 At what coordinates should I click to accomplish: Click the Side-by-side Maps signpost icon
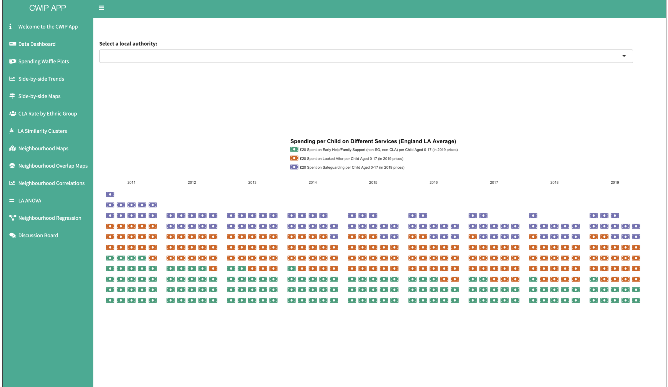[12, 96]
